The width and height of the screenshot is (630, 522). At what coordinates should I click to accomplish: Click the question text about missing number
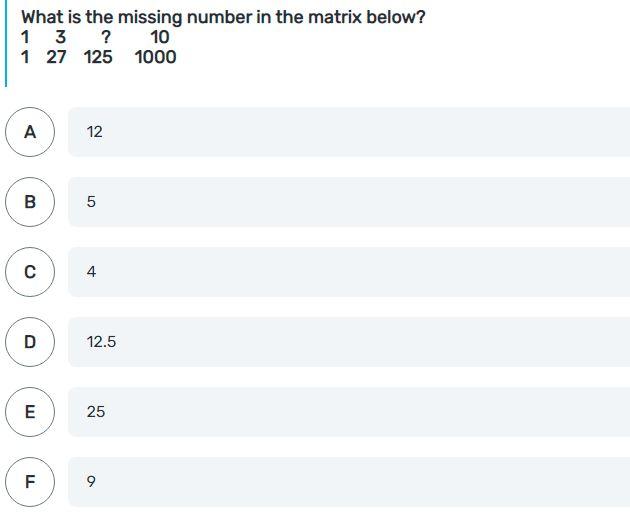click(x=223, y=17)
